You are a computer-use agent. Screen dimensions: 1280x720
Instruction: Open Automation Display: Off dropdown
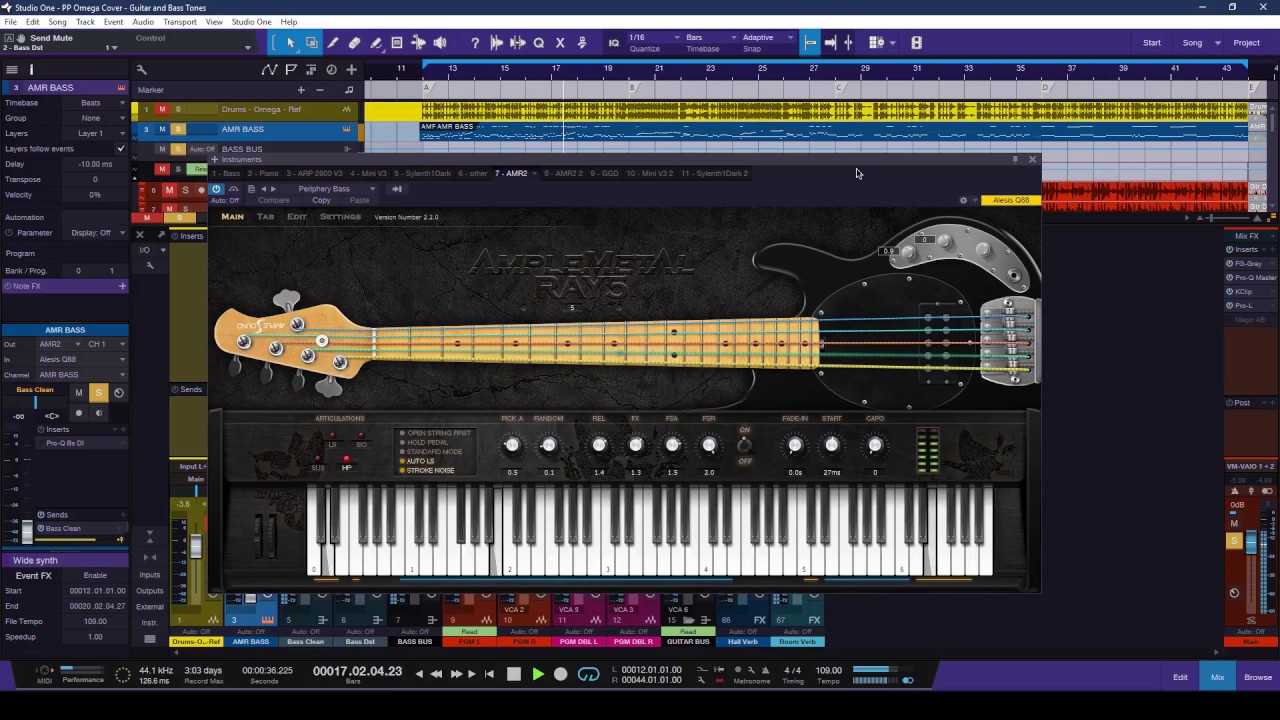pyautogui.click(x=95, y=233)
